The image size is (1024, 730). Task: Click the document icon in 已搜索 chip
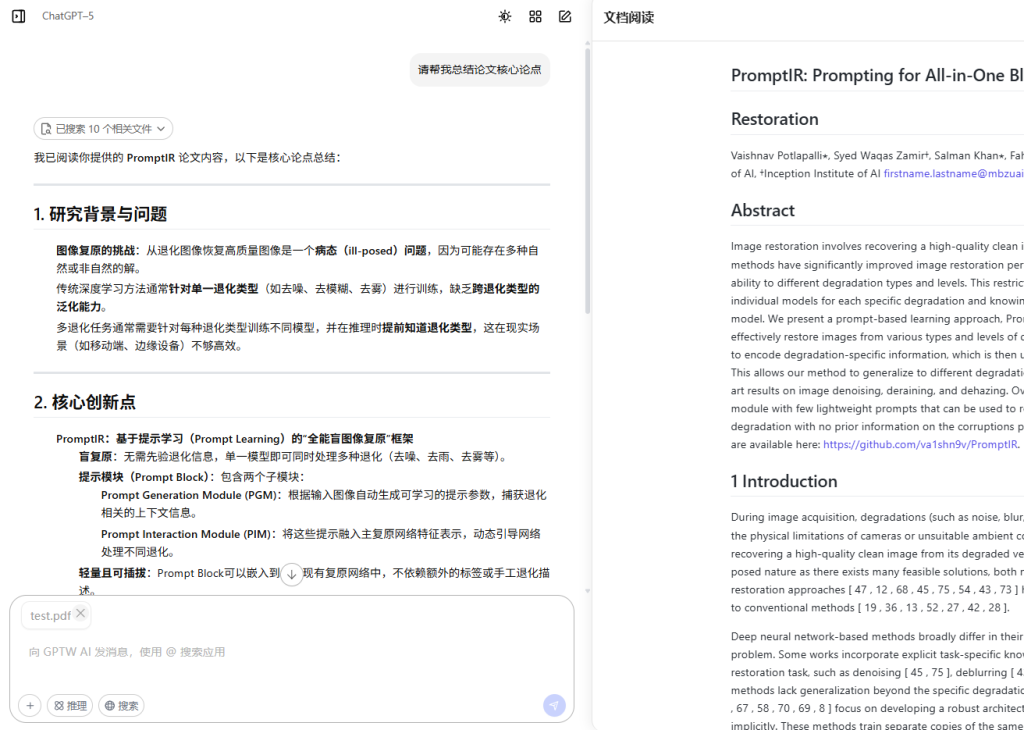pyautogui.click(x=46, y=129)
